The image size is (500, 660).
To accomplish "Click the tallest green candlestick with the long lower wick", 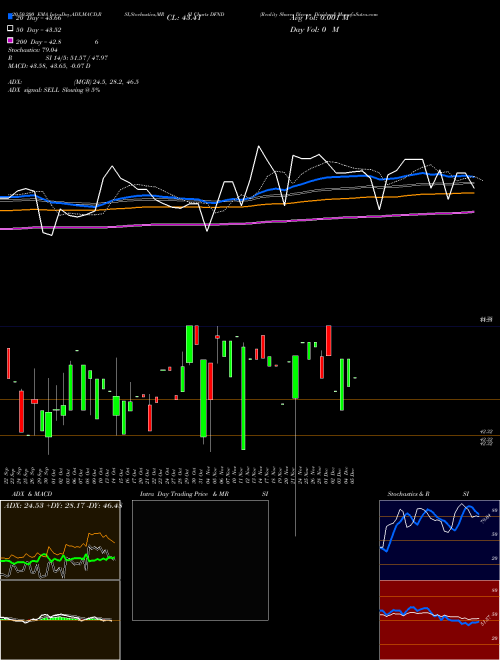I will pyautogui.click(x=295, y=377).
